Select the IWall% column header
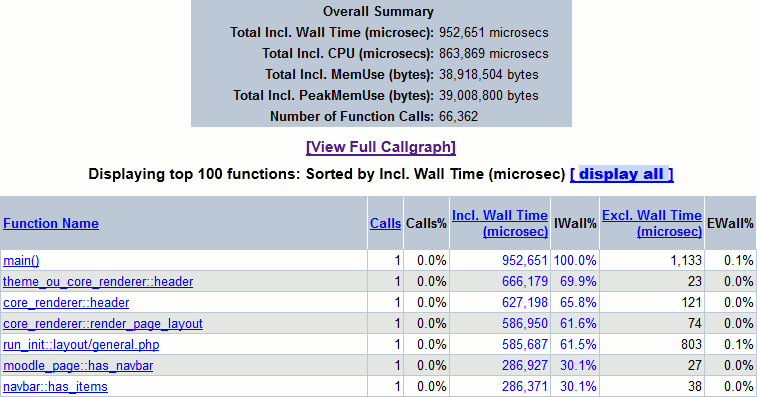 575,224
